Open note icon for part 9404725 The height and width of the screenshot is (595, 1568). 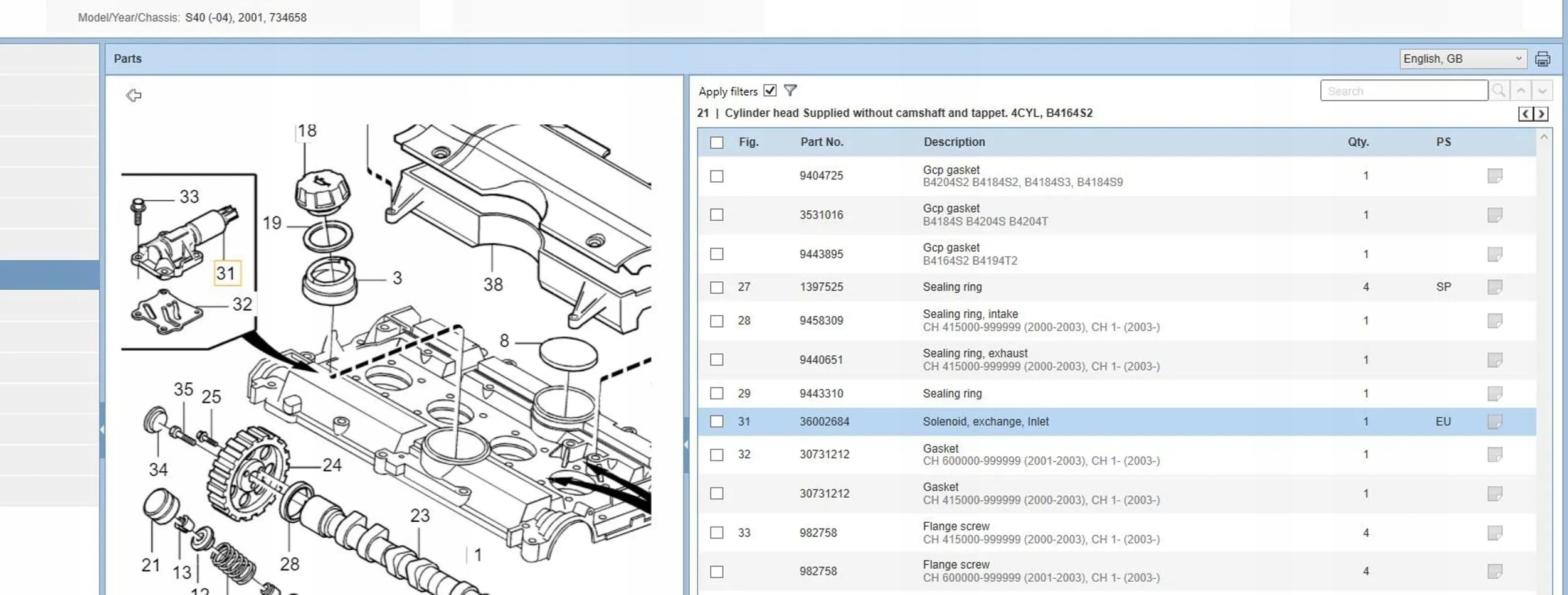point(1495,176)
